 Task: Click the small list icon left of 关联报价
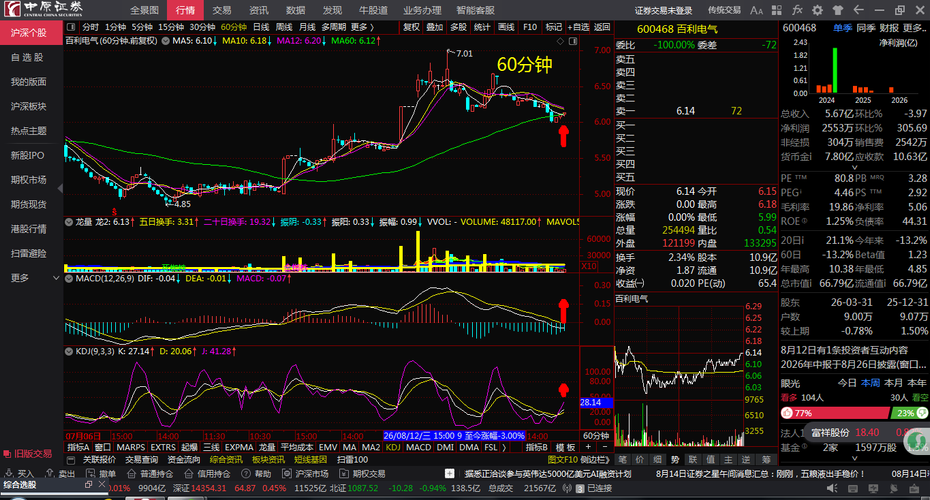(71, 460)
